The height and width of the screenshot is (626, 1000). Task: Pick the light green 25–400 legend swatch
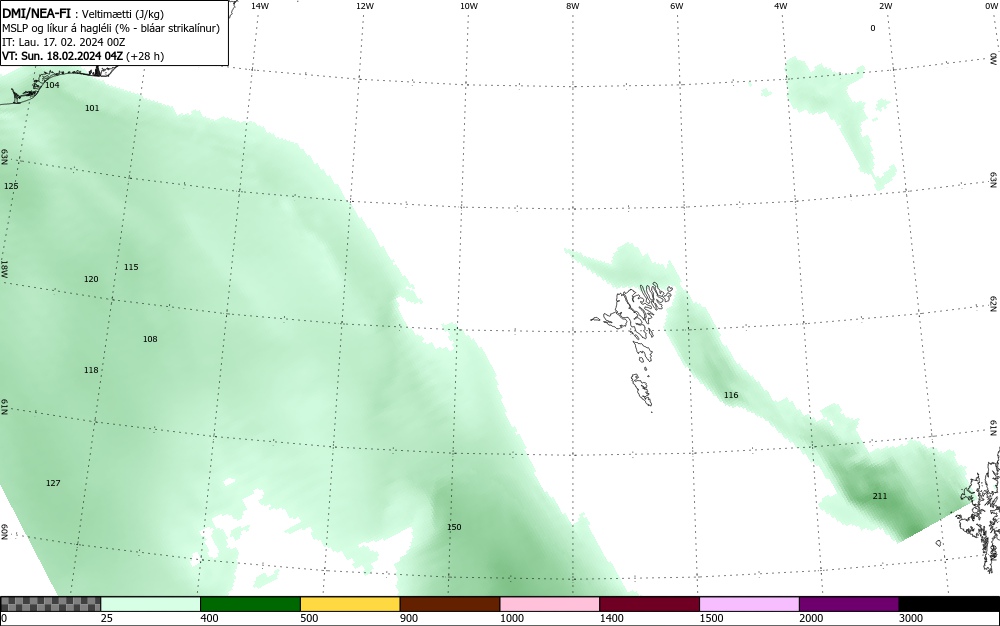pyautogui.click(x=151, y=604)
